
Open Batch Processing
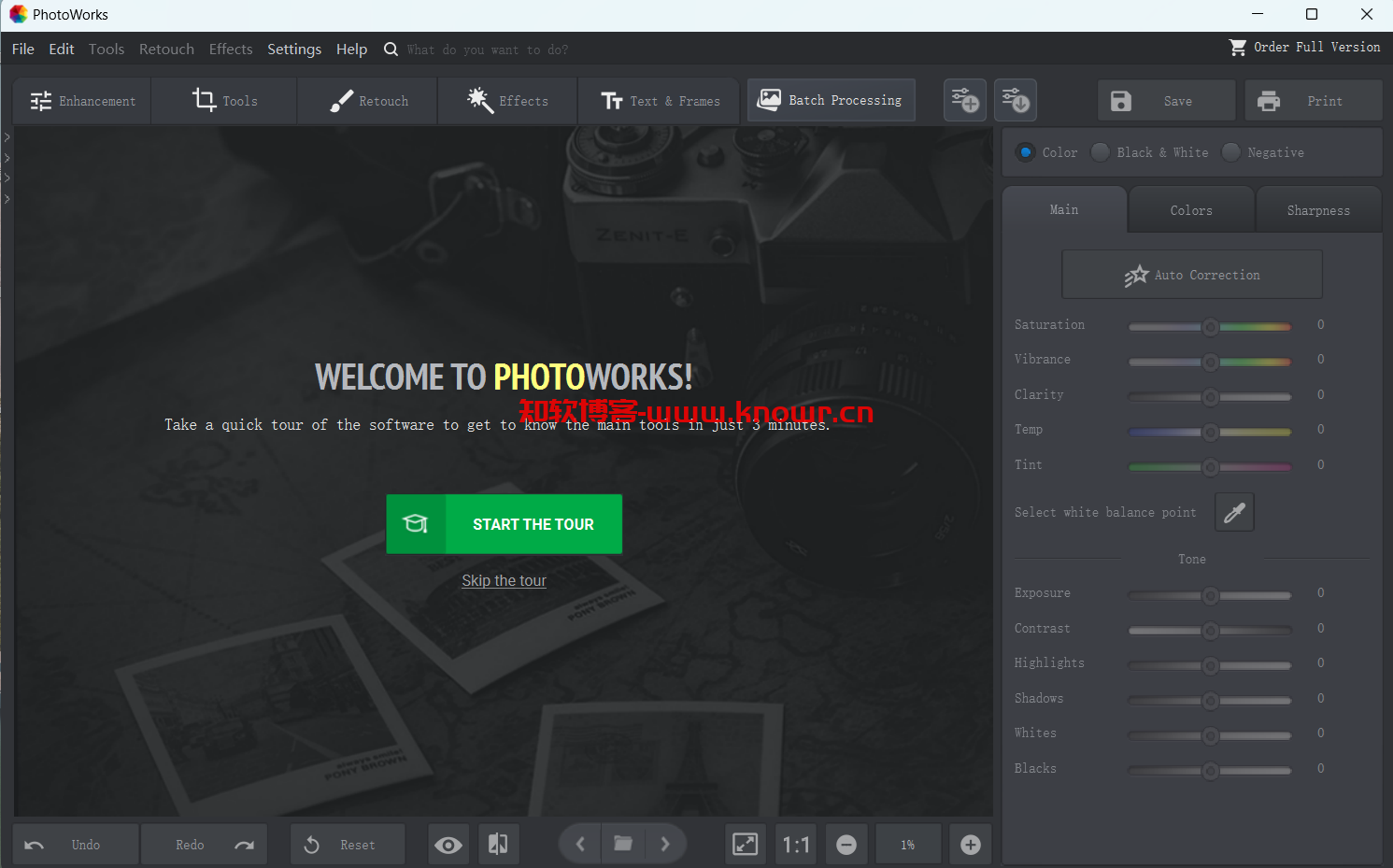pos(831,100)
